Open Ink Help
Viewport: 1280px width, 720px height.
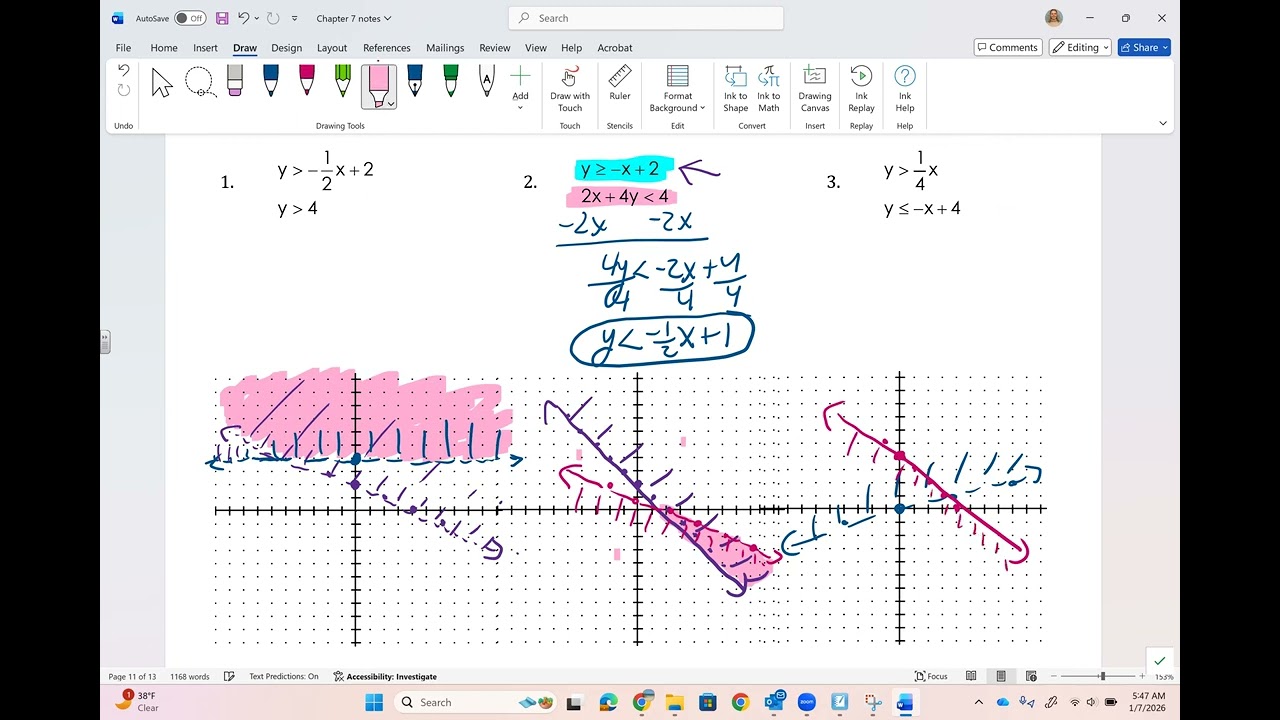coord(905,89)
